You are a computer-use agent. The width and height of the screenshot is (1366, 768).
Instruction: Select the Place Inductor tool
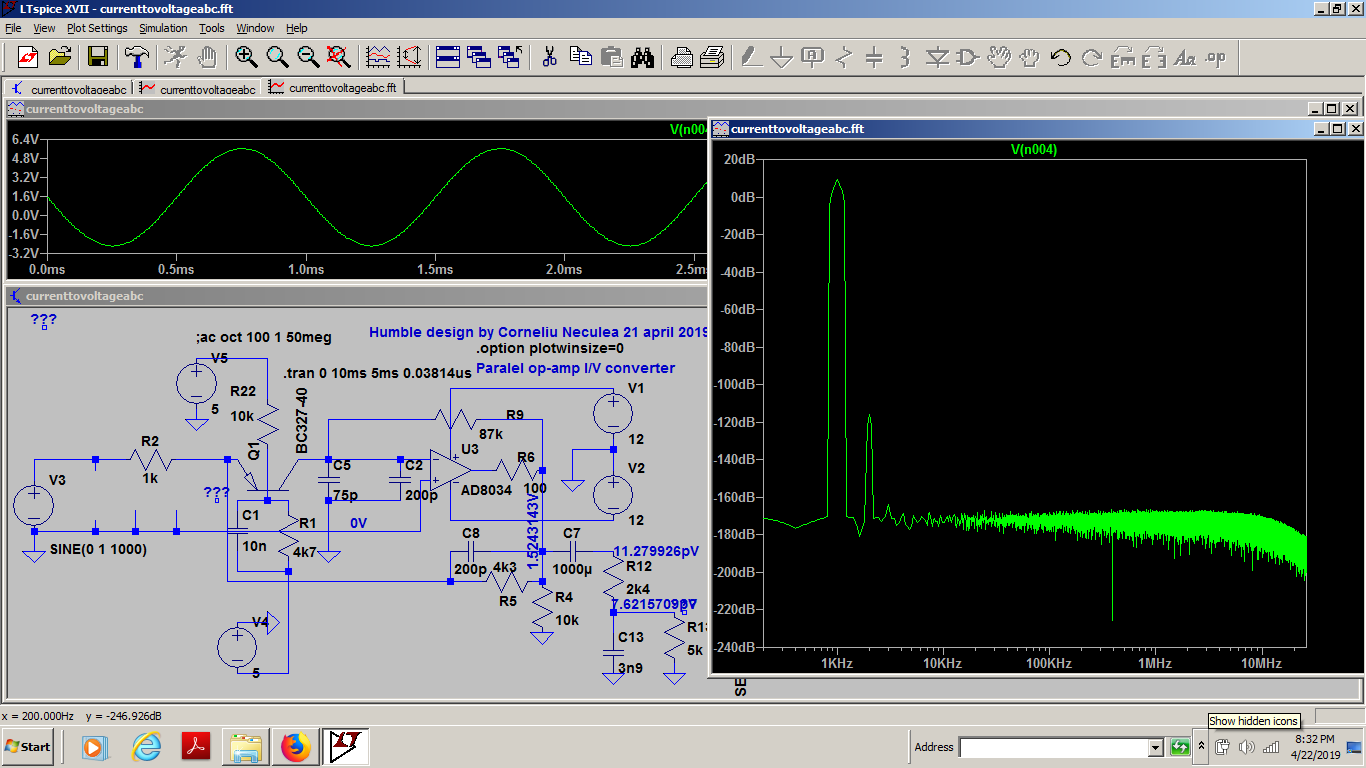[906, 56]
